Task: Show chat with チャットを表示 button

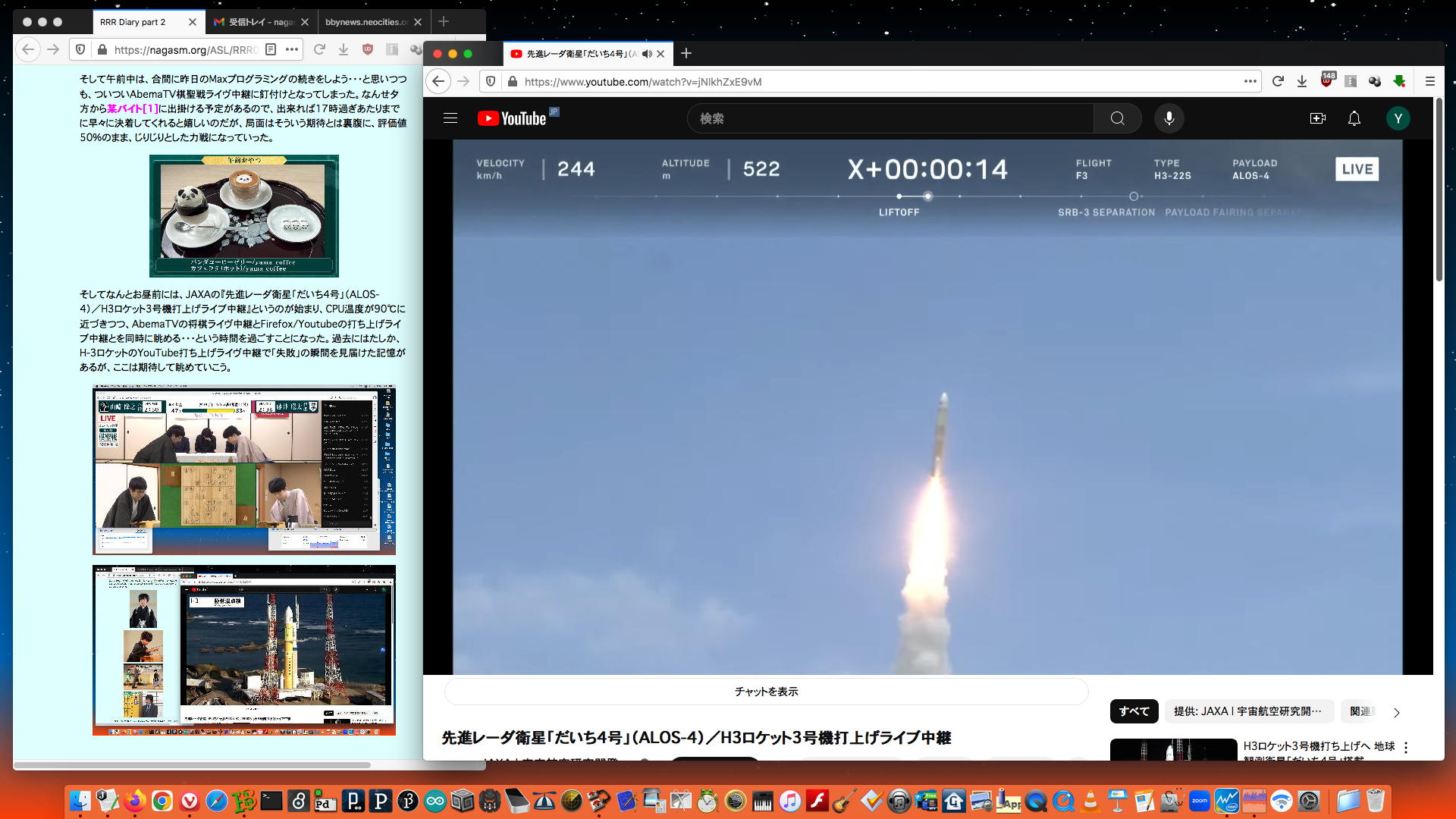Action: [766, 692]
